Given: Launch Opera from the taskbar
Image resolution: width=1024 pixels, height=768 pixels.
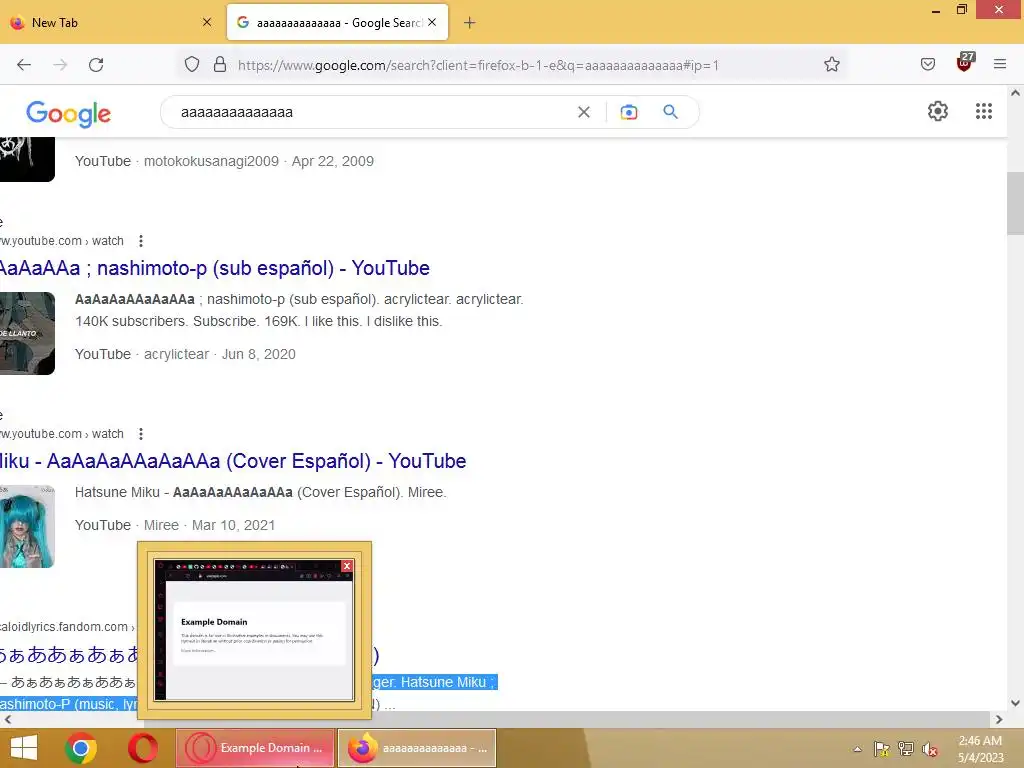Looking at the screenshot, I should (142, 748).
